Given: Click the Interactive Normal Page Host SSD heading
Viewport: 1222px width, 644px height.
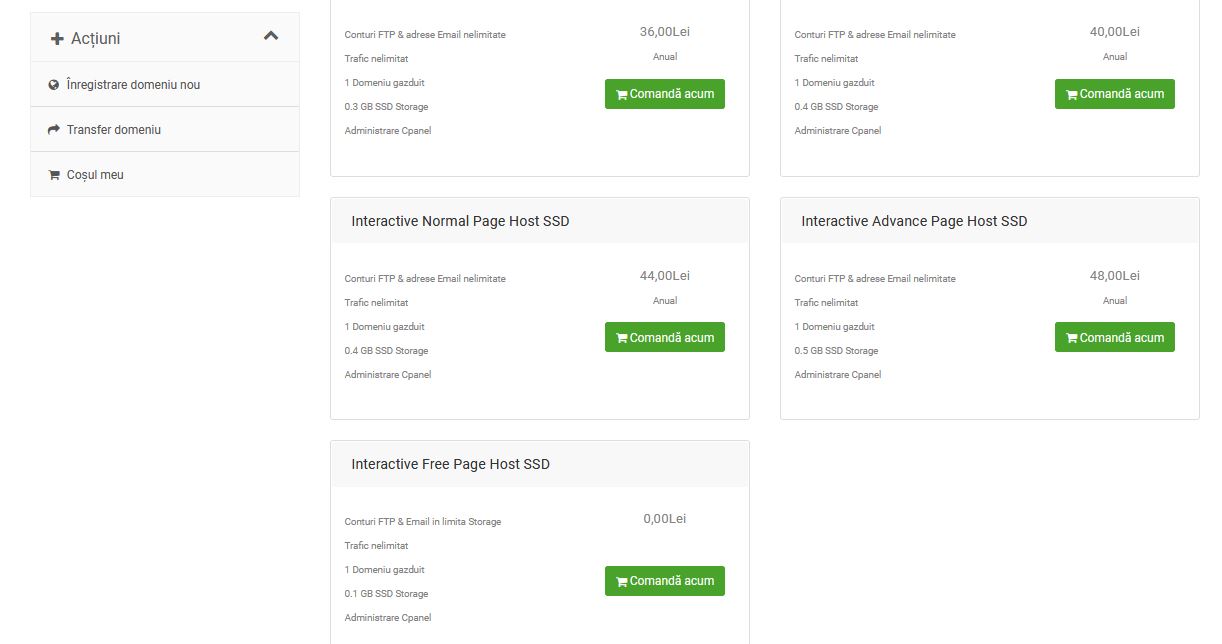Looking at the screenshot, I should coord(460,221).
